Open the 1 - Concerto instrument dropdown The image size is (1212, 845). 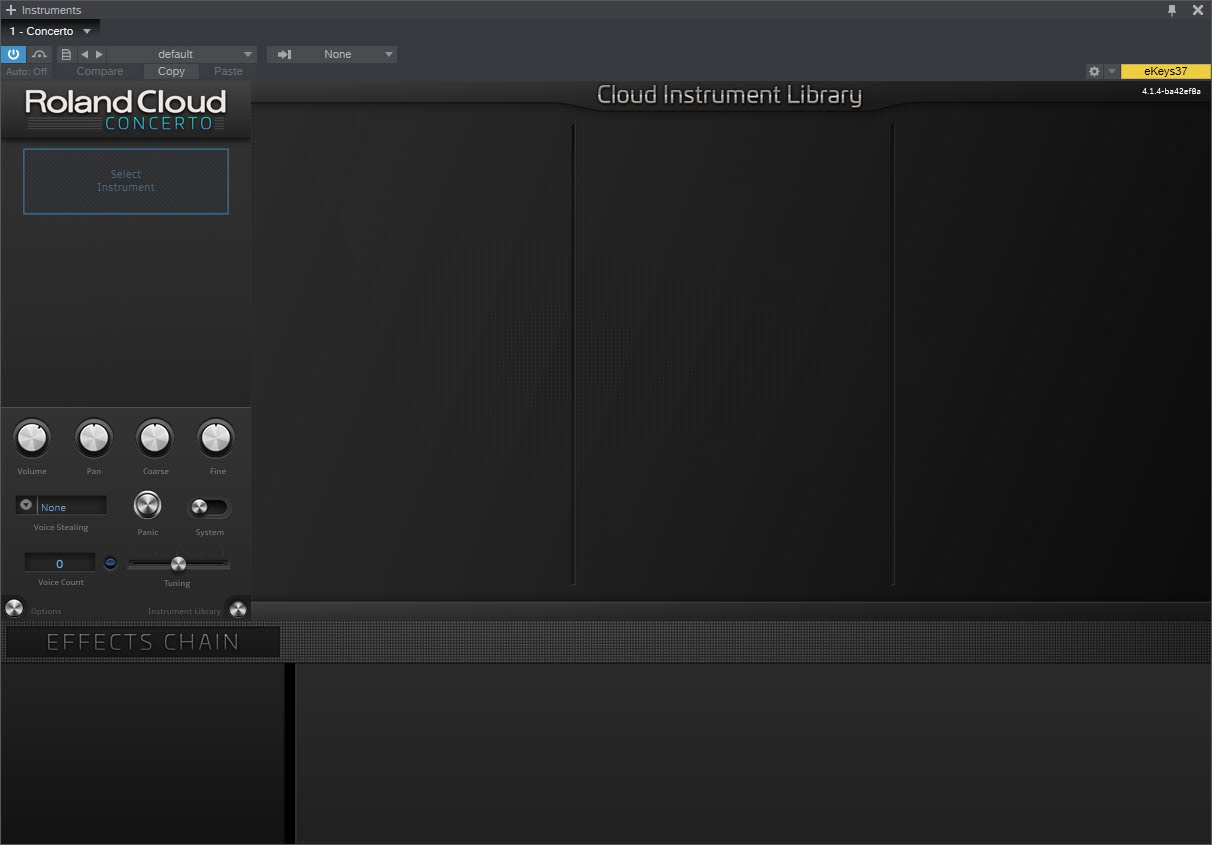click(87, 31)
